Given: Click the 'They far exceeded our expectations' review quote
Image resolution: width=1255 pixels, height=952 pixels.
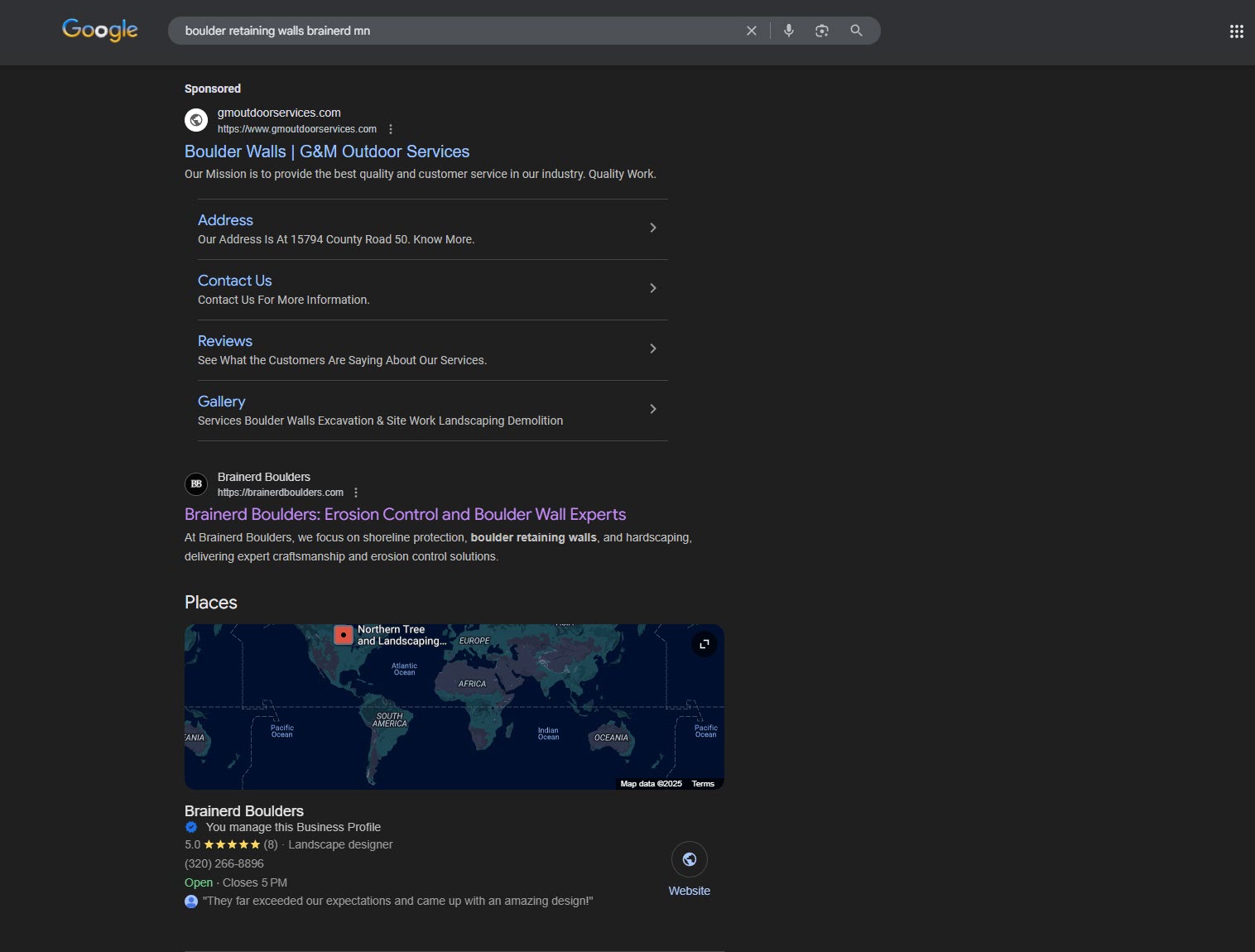Looking at the screenshot, I should click(398, 901).
